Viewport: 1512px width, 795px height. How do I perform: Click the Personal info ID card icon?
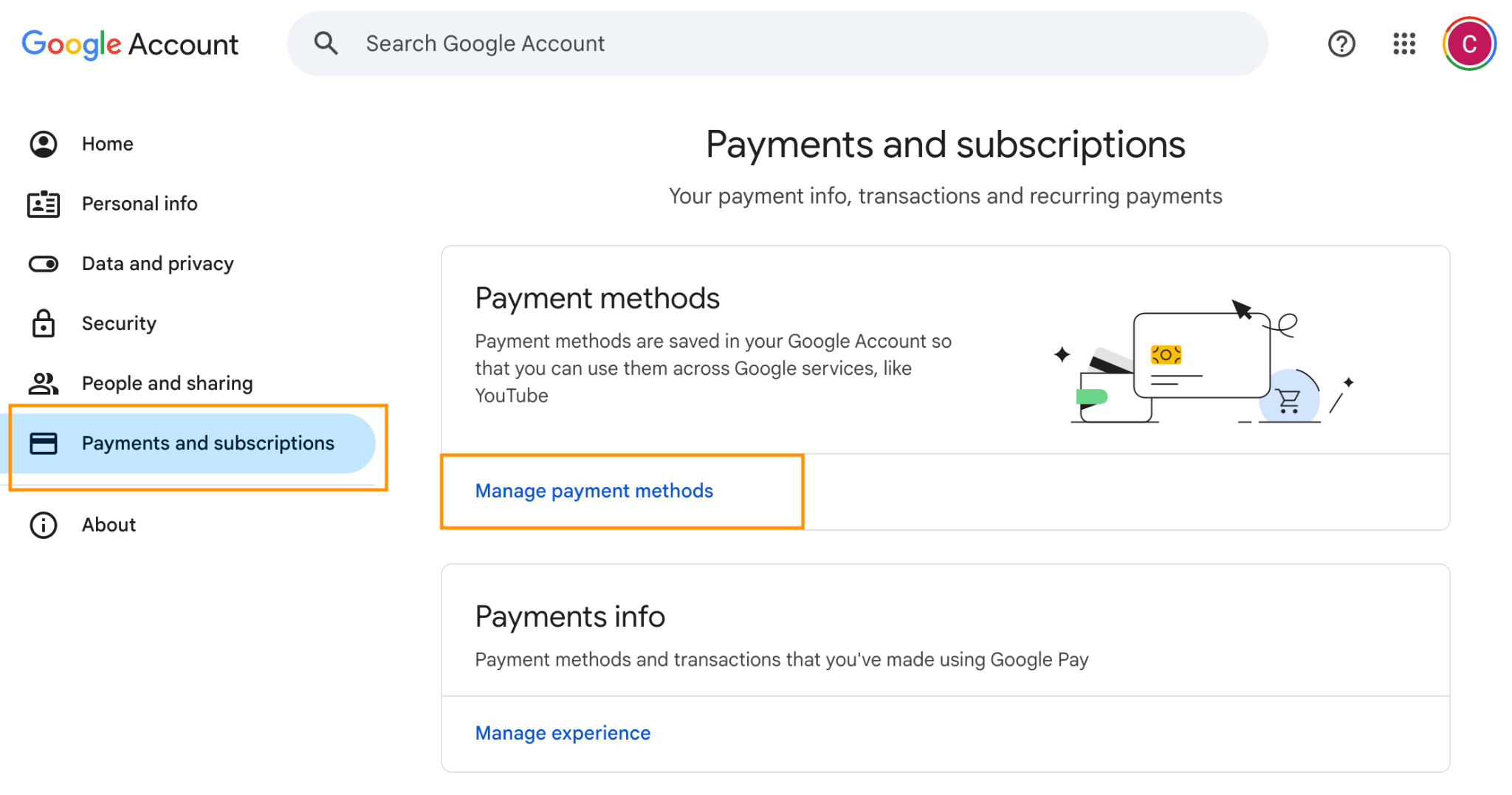coord(44,204)
